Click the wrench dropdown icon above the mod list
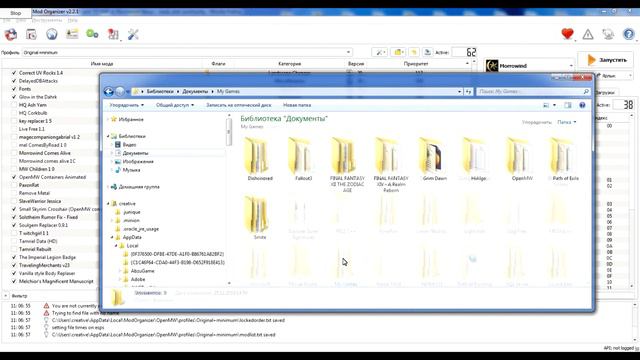 [x=380, y=53]
